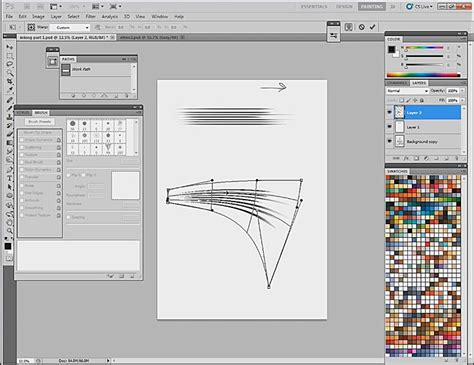Select the Zoom tool in the toolbox
This screenshot has width=474, height=365.
pos(9,230)
